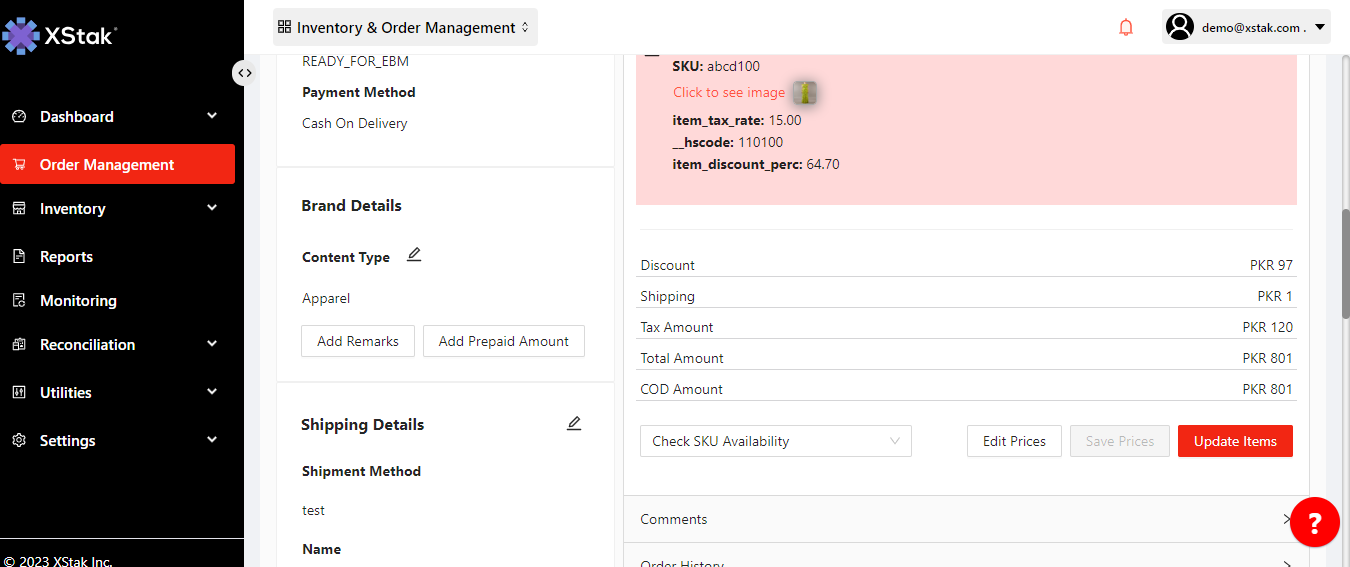Collapse sidebar using the arrows toggle

coord(244,73)
